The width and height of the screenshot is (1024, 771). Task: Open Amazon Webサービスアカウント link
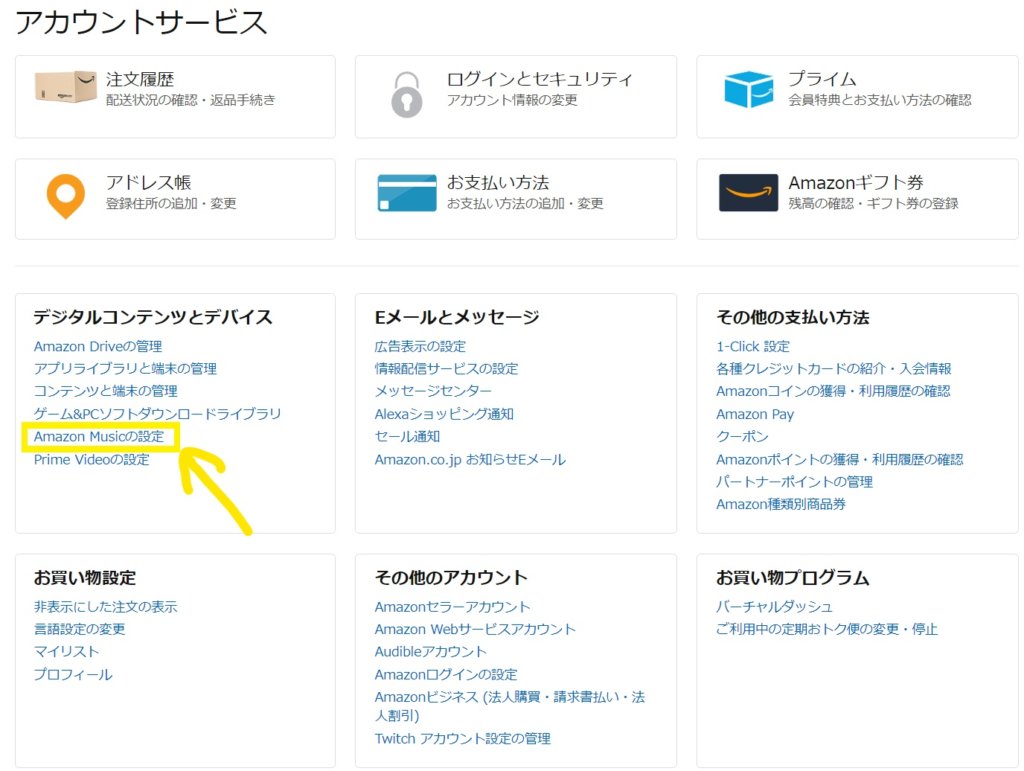click(475, 629)
